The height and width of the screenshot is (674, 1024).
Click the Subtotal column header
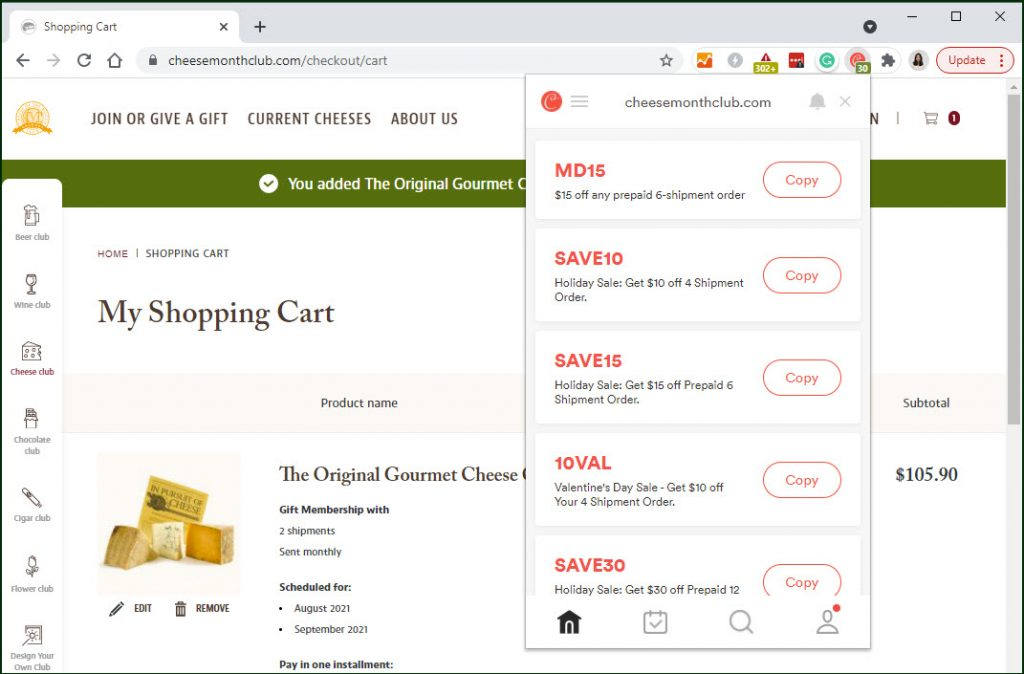coord(926,403)
